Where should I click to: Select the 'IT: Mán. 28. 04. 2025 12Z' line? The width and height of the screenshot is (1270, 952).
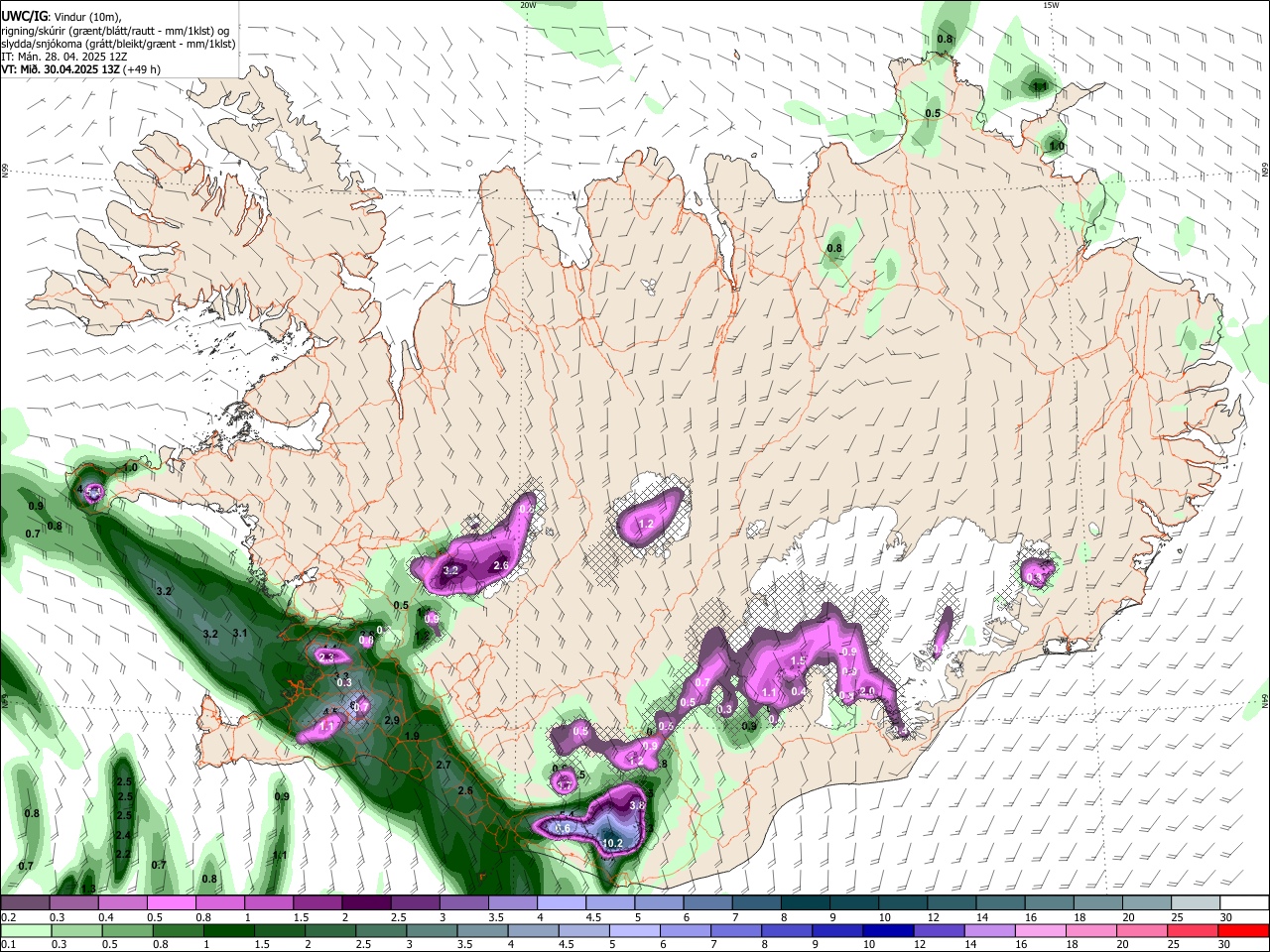coord(63,57)
